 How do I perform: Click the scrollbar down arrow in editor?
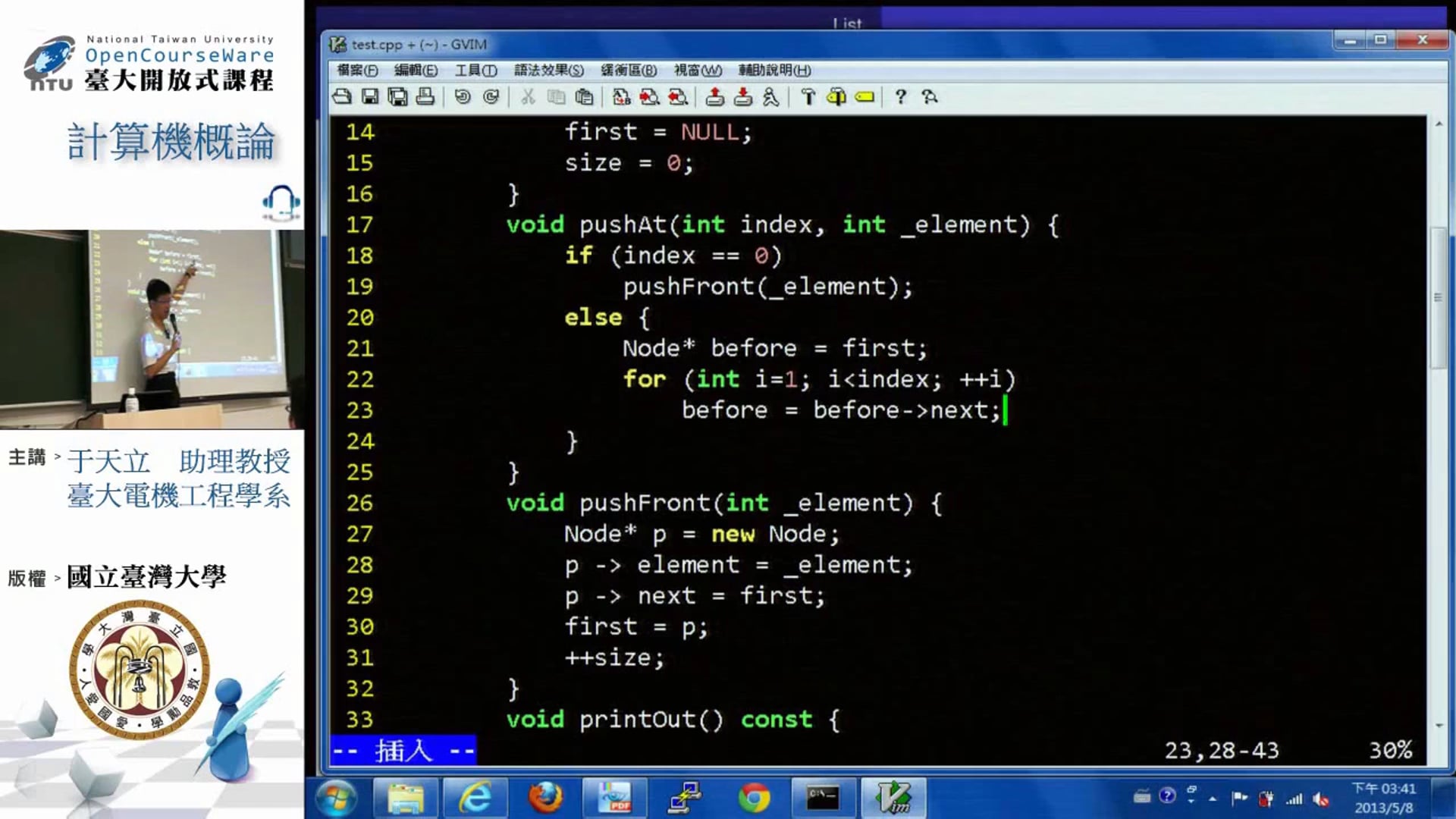tap(1439, 725)
